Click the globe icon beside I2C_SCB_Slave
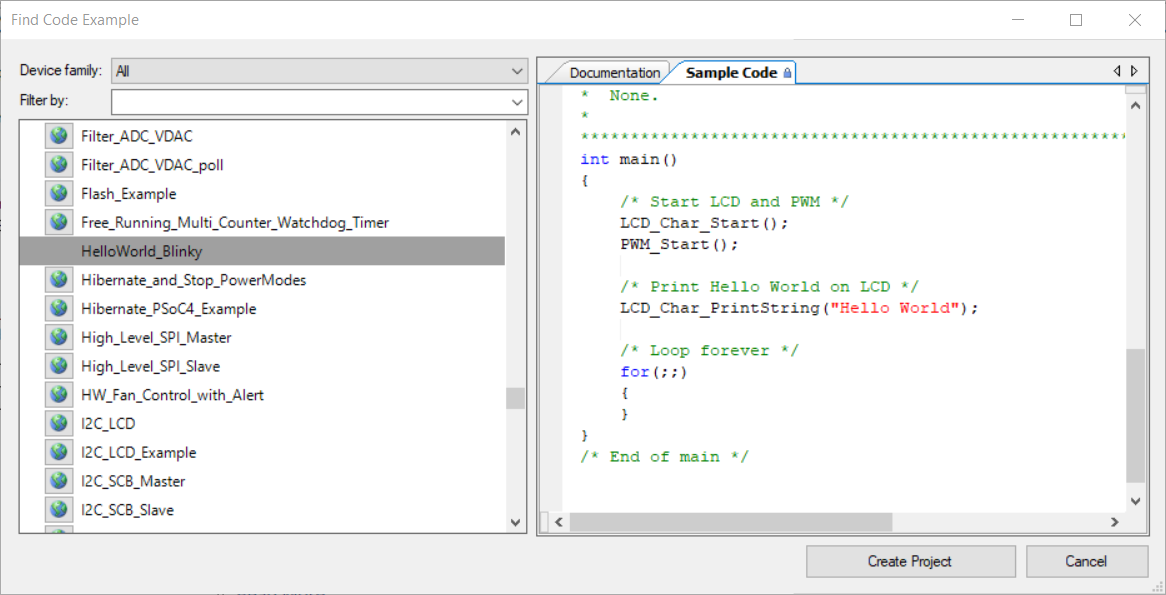This screenshot has width=1166, height=595. tap(58, 509)
